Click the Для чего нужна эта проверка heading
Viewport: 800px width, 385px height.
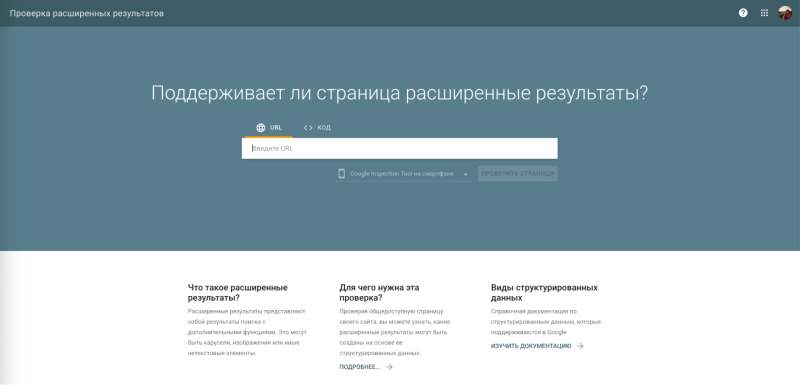coord(379,292)
